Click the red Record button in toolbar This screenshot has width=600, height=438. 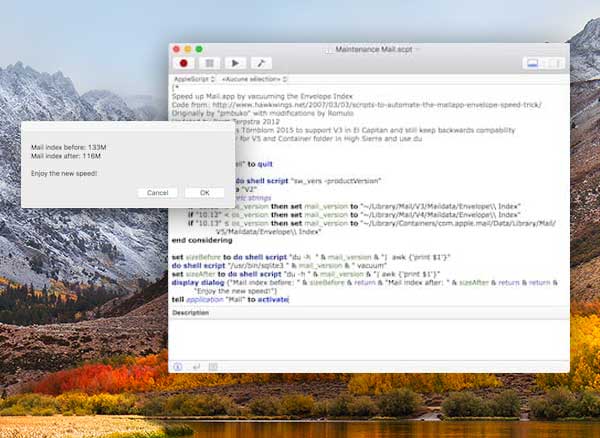(184, 63)
